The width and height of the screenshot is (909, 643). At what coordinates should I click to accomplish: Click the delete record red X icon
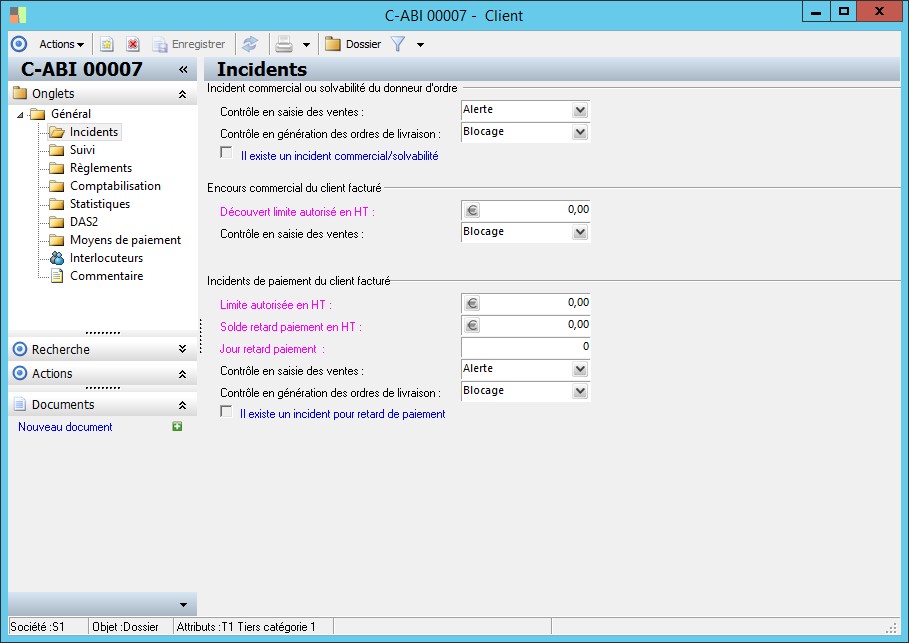click(133, 44)
